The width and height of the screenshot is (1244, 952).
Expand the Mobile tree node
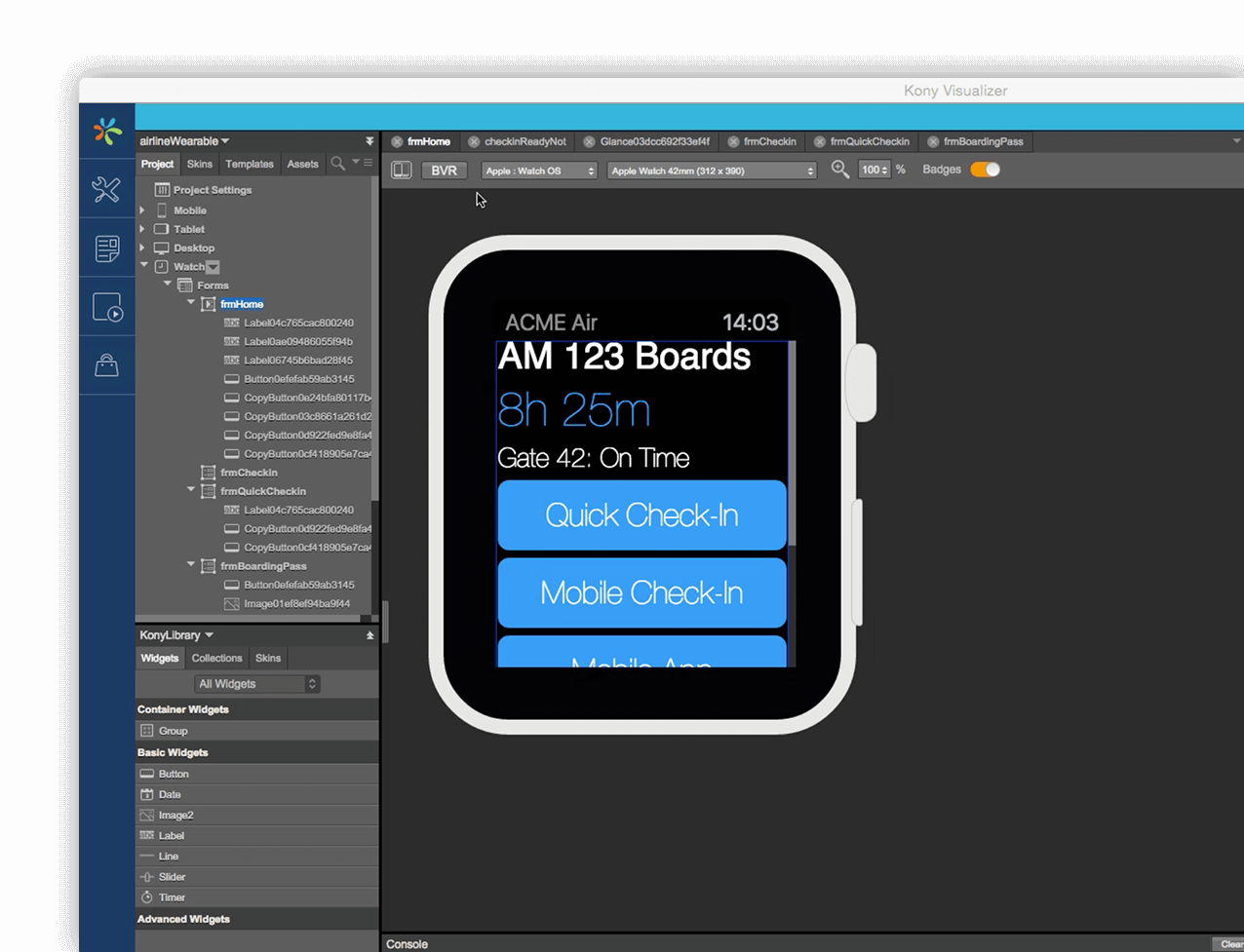point(142,210)
